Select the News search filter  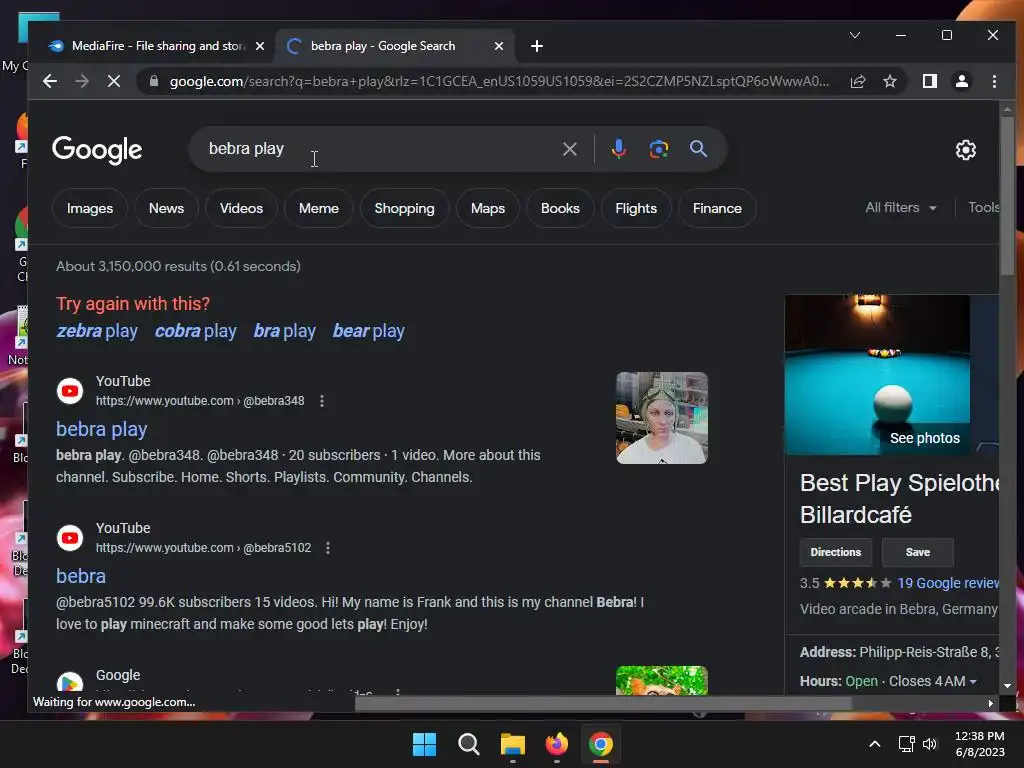(x=166, y=208)
